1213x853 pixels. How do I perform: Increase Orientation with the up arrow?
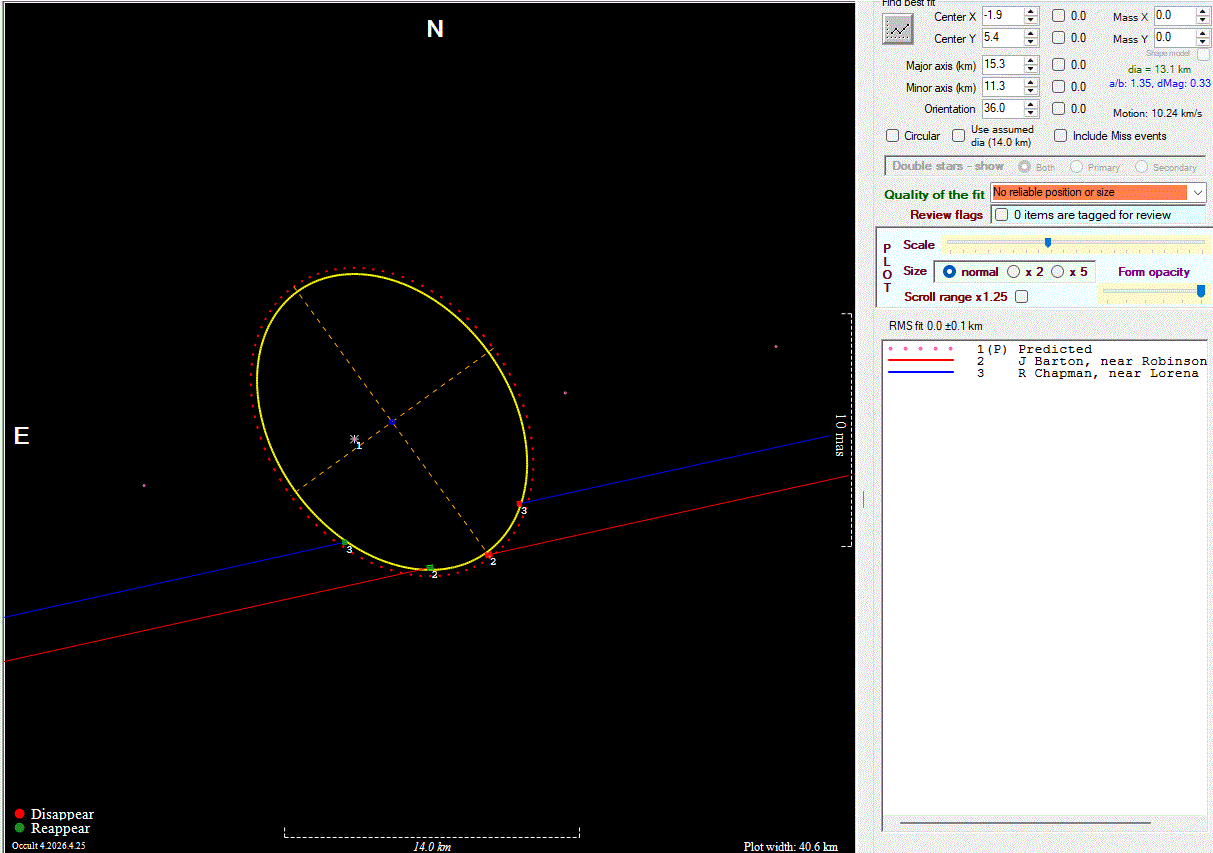pos(1031,104)
